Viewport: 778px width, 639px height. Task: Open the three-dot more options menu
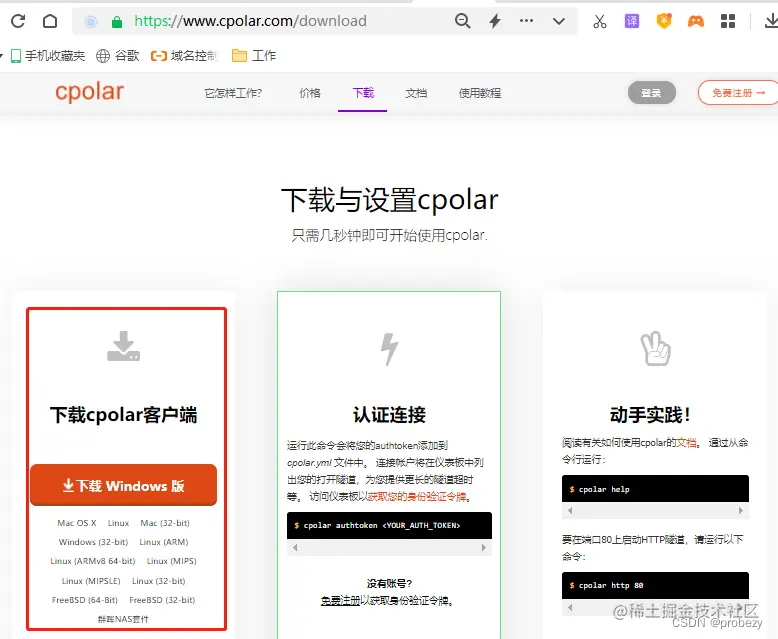coord(526,21)
